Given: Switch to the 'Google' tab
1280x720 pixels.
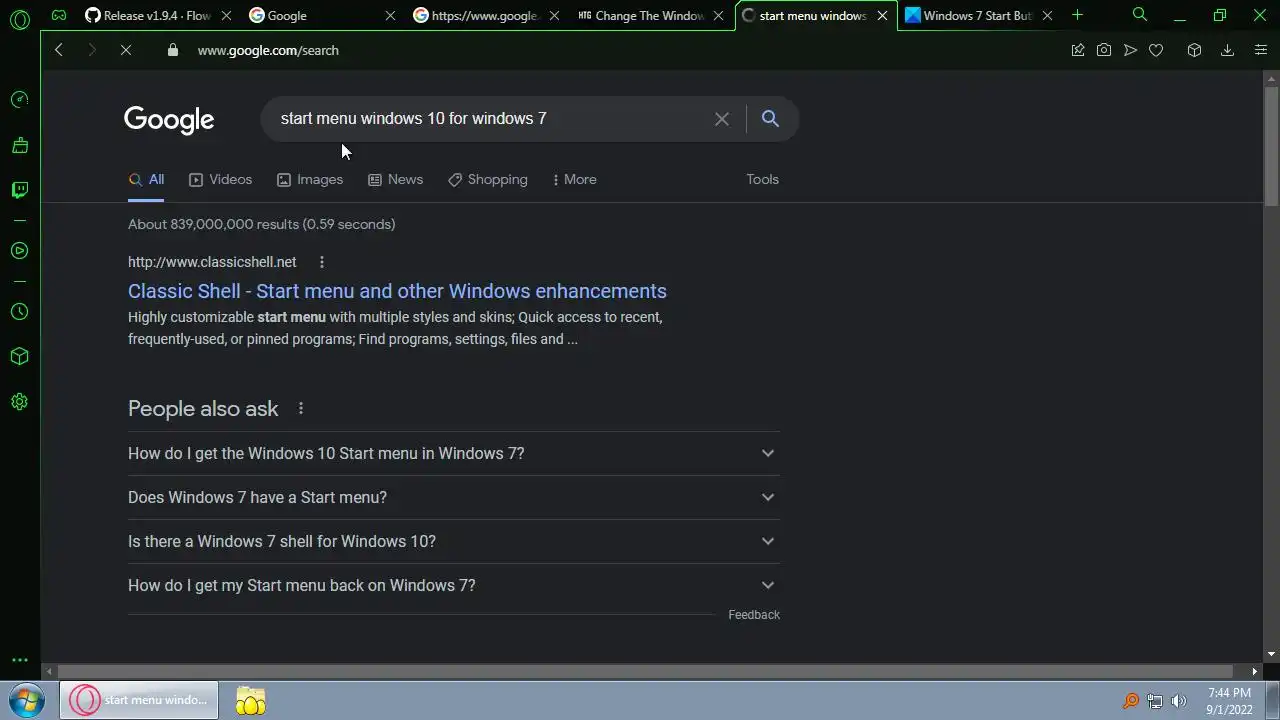Looking at the screenshot, I should tap(320, 15).
